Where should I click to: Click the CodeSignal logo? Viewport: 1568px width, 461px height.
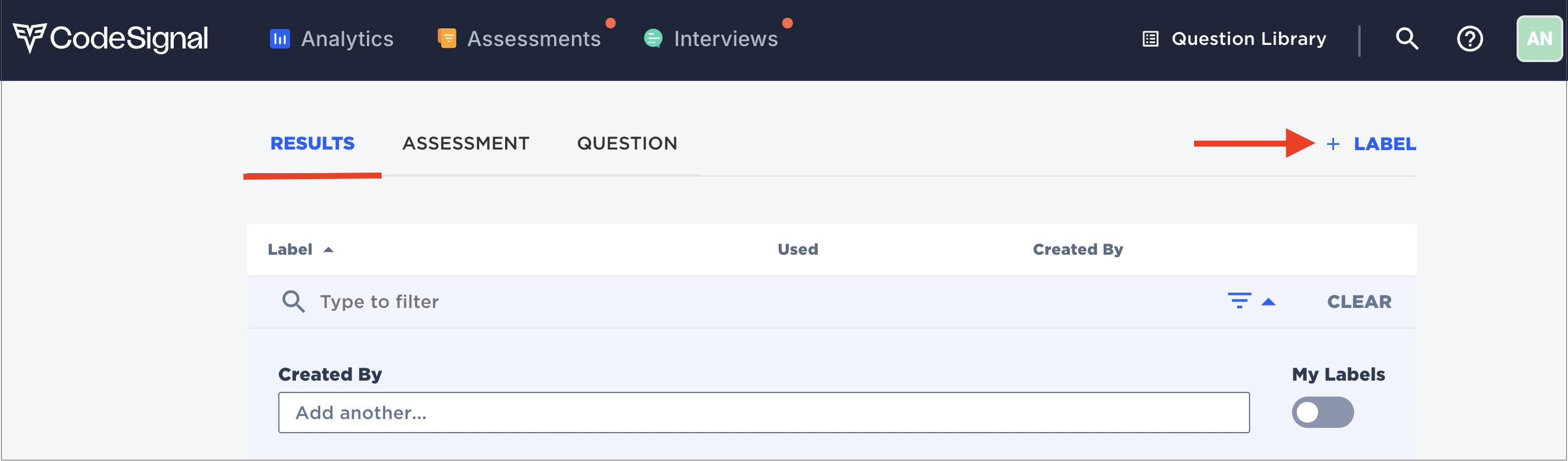[x=110, y=38]
